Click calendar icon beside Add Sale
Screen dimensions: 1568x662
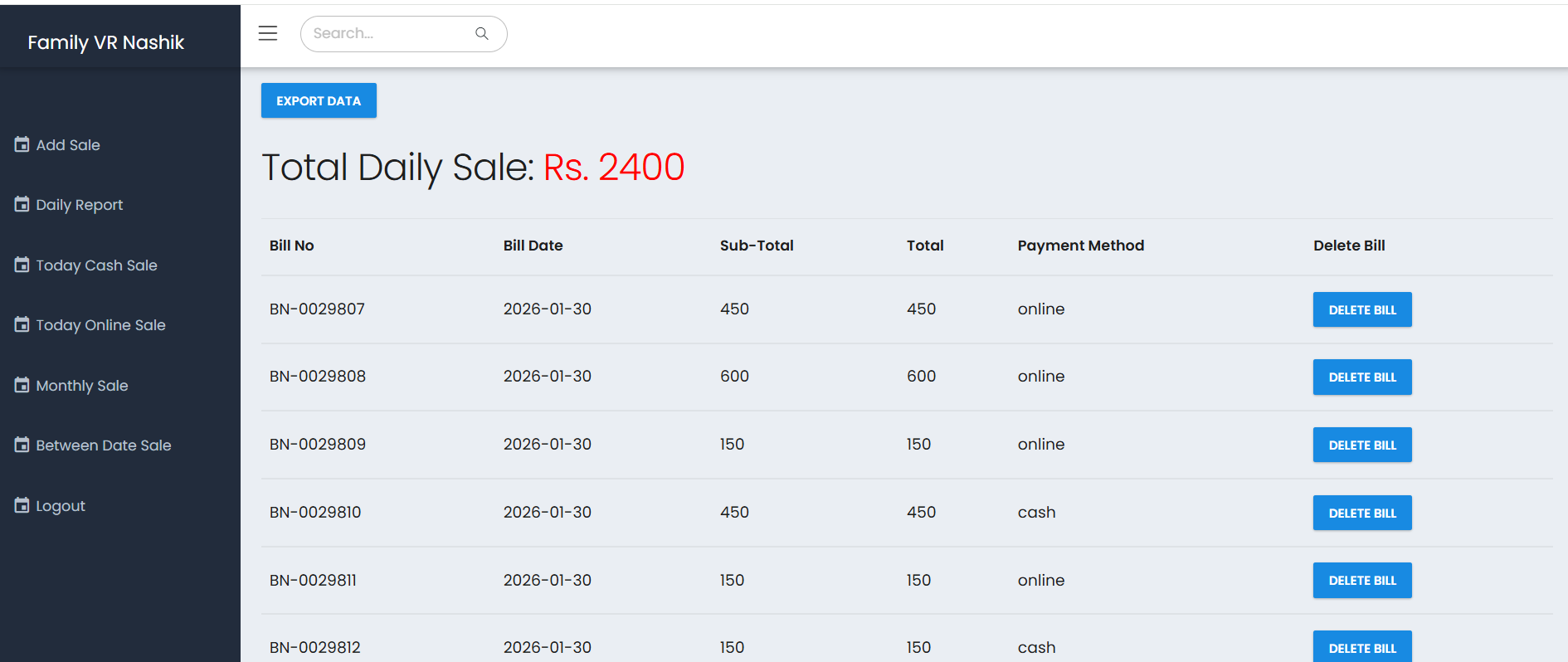[22, 144]
